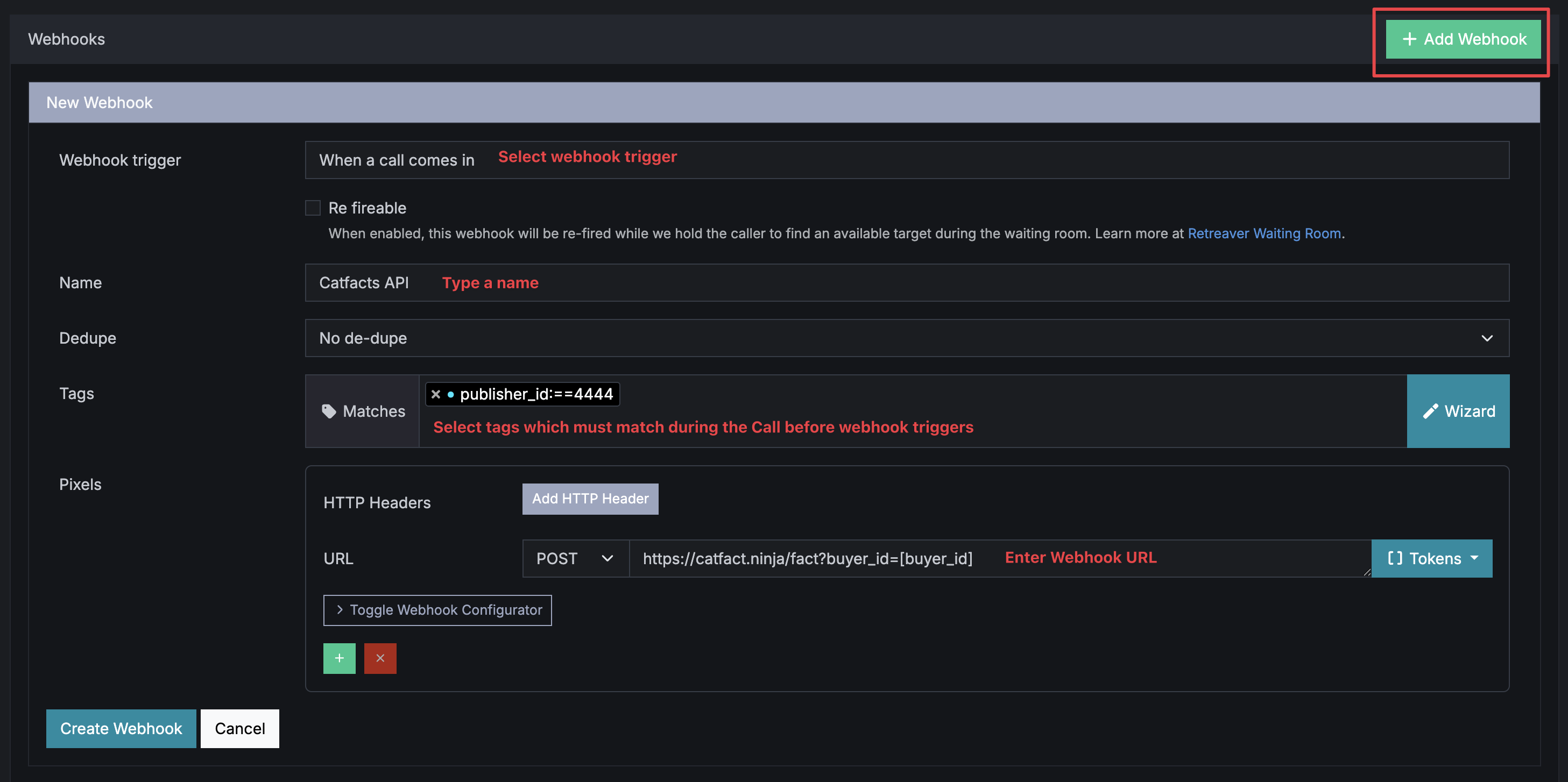Screen dimensions: 1568x782
Task: Click the New Webhook panel header
Action: point(784,103)
